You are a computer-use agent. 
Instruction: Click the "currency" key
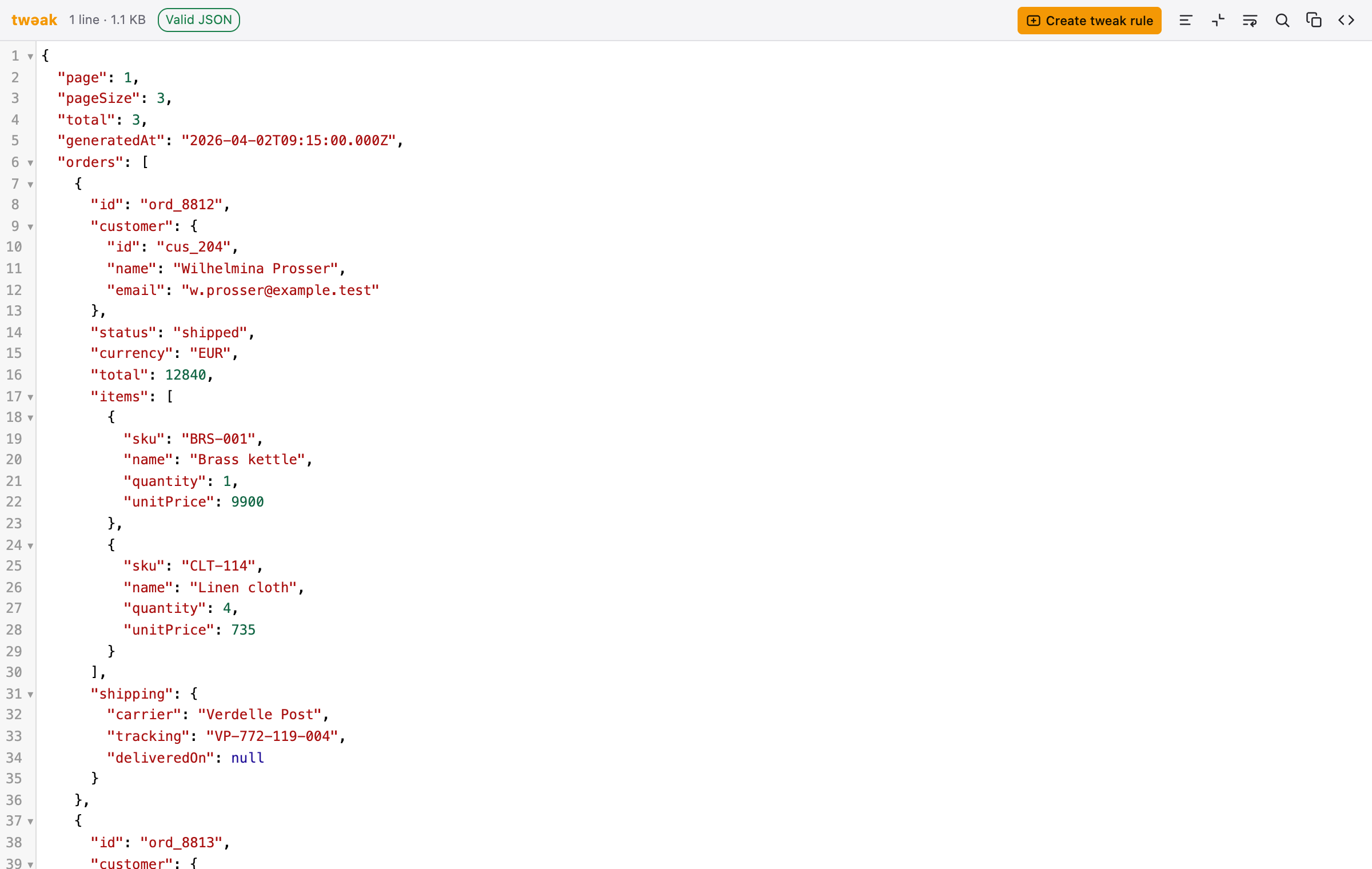[132, 353]
